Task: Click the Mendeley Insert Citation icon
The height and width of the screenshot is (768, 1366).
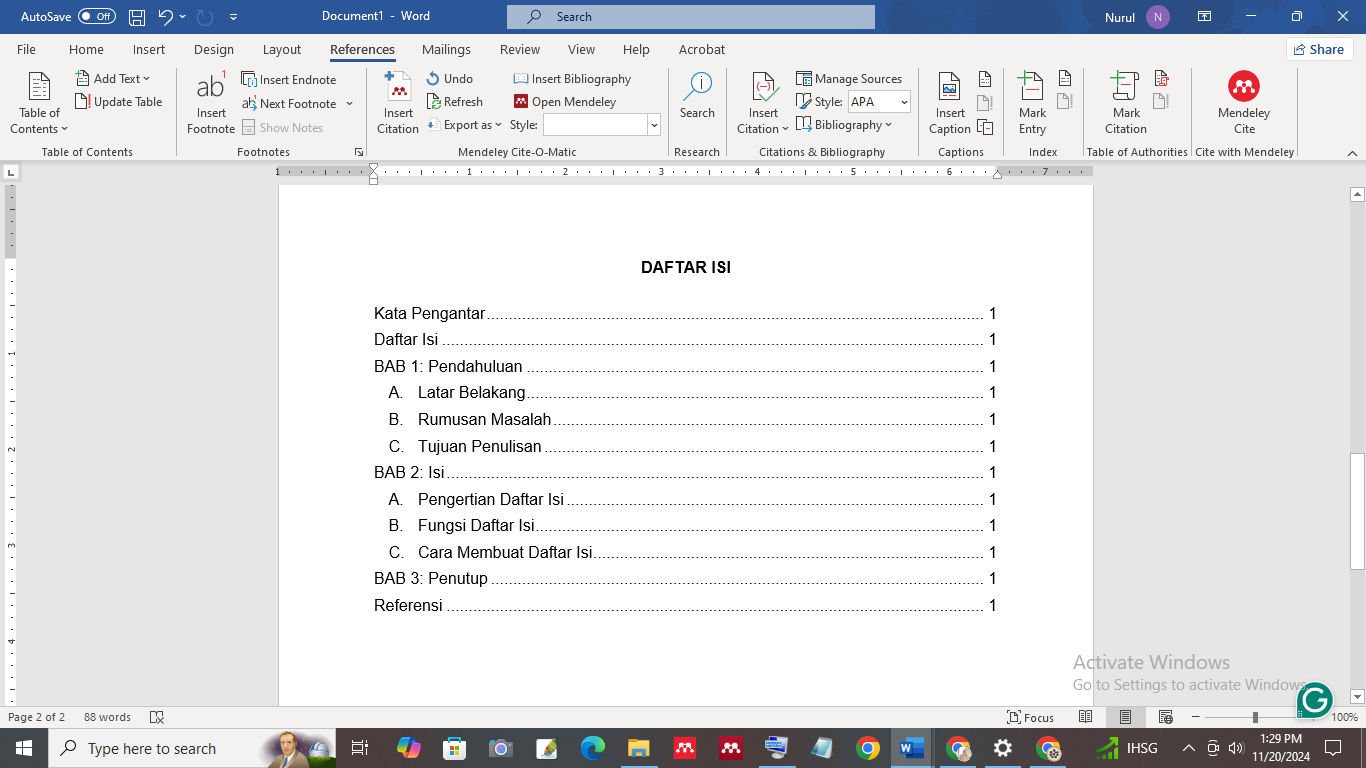Action: click(398, 103)
